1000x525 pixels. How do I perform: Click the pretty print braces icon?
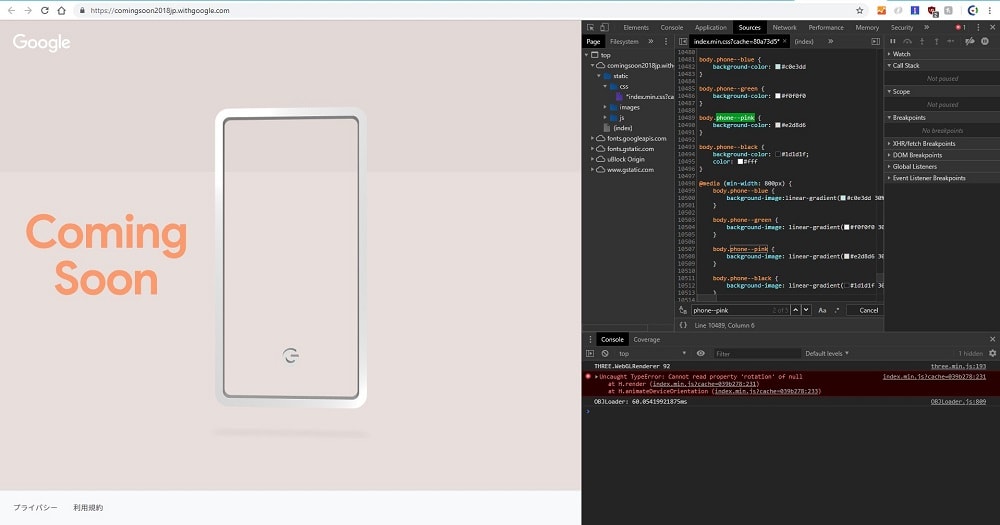pos(683,325)
